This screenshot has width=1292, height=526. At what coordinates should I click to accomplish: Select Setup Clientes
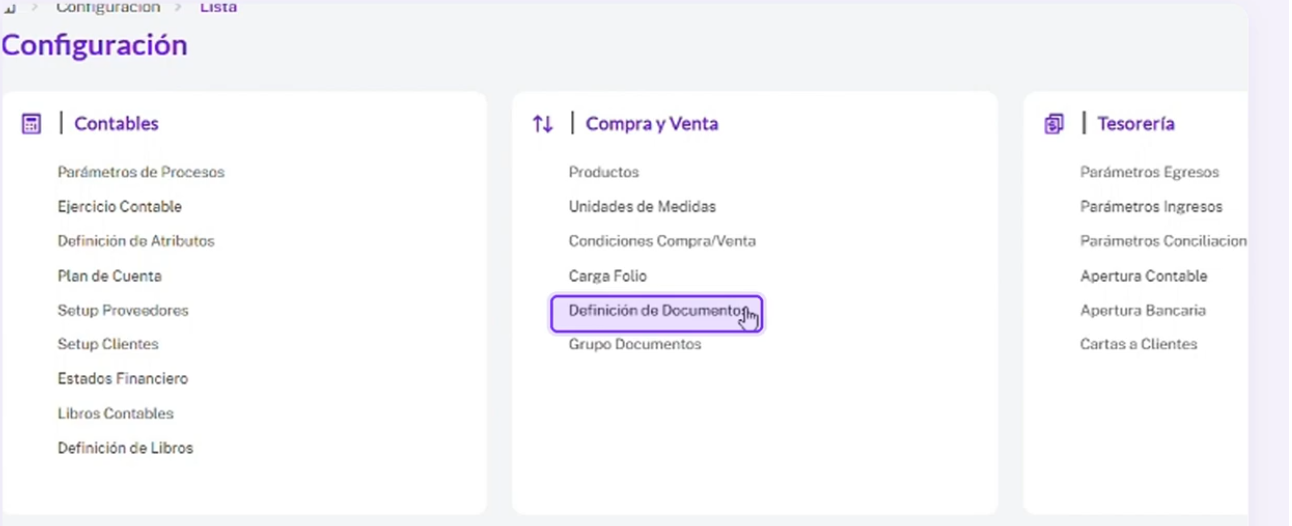[108, 344]
